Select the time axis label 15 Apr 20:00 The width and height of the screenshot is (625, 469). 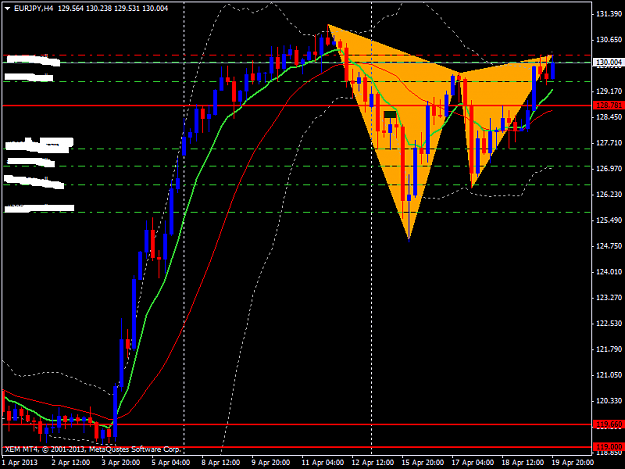423,462
